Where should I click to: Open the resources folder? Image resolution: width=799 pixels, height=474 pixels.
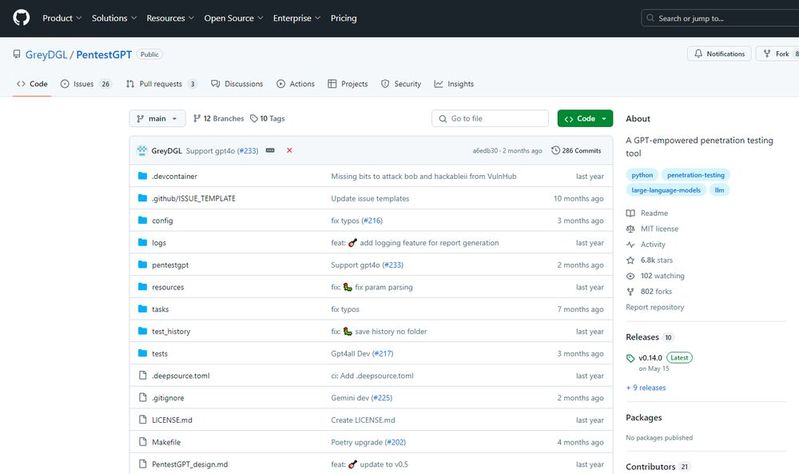(168, 287)
